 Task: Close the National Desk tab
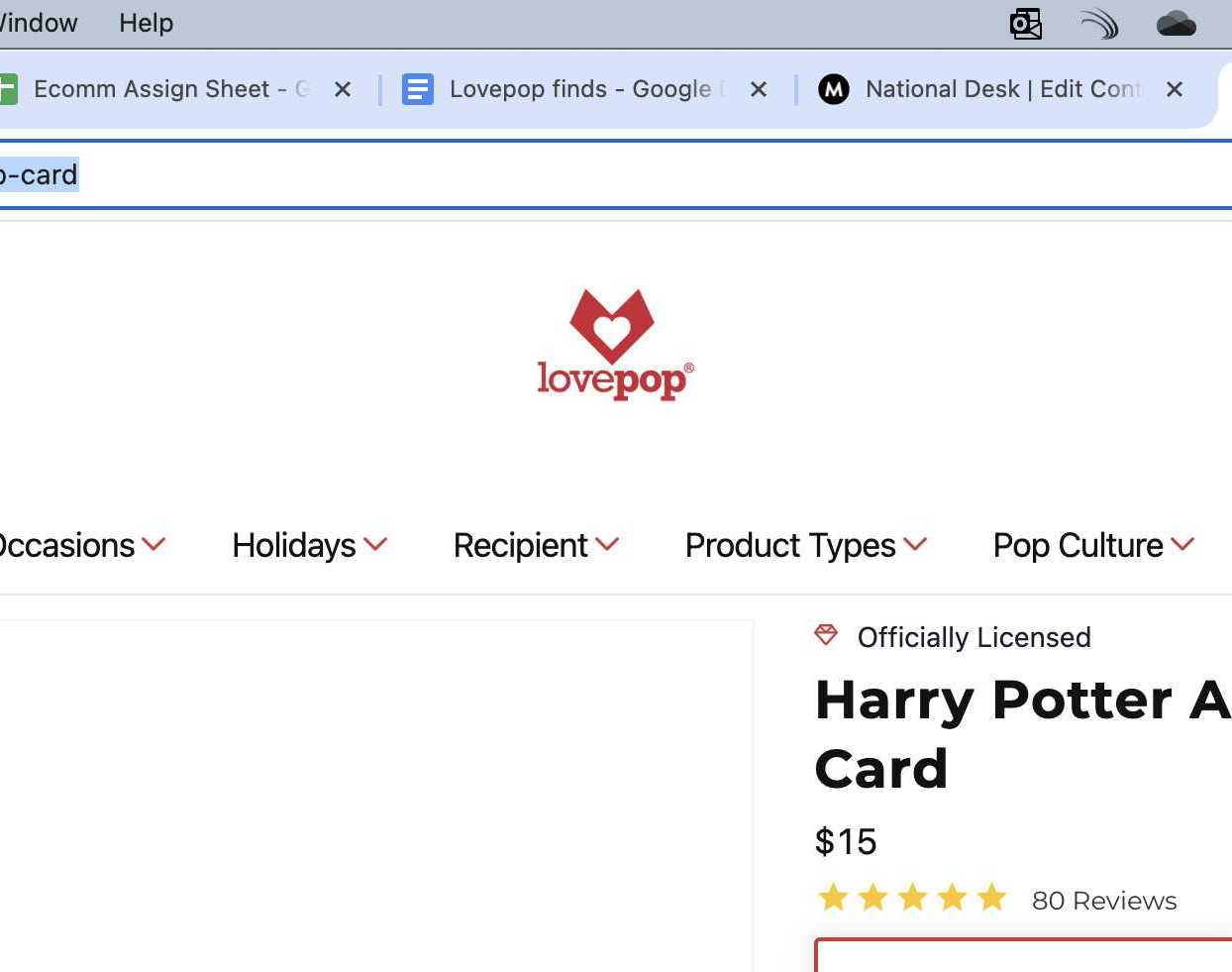coord(1175,89)
